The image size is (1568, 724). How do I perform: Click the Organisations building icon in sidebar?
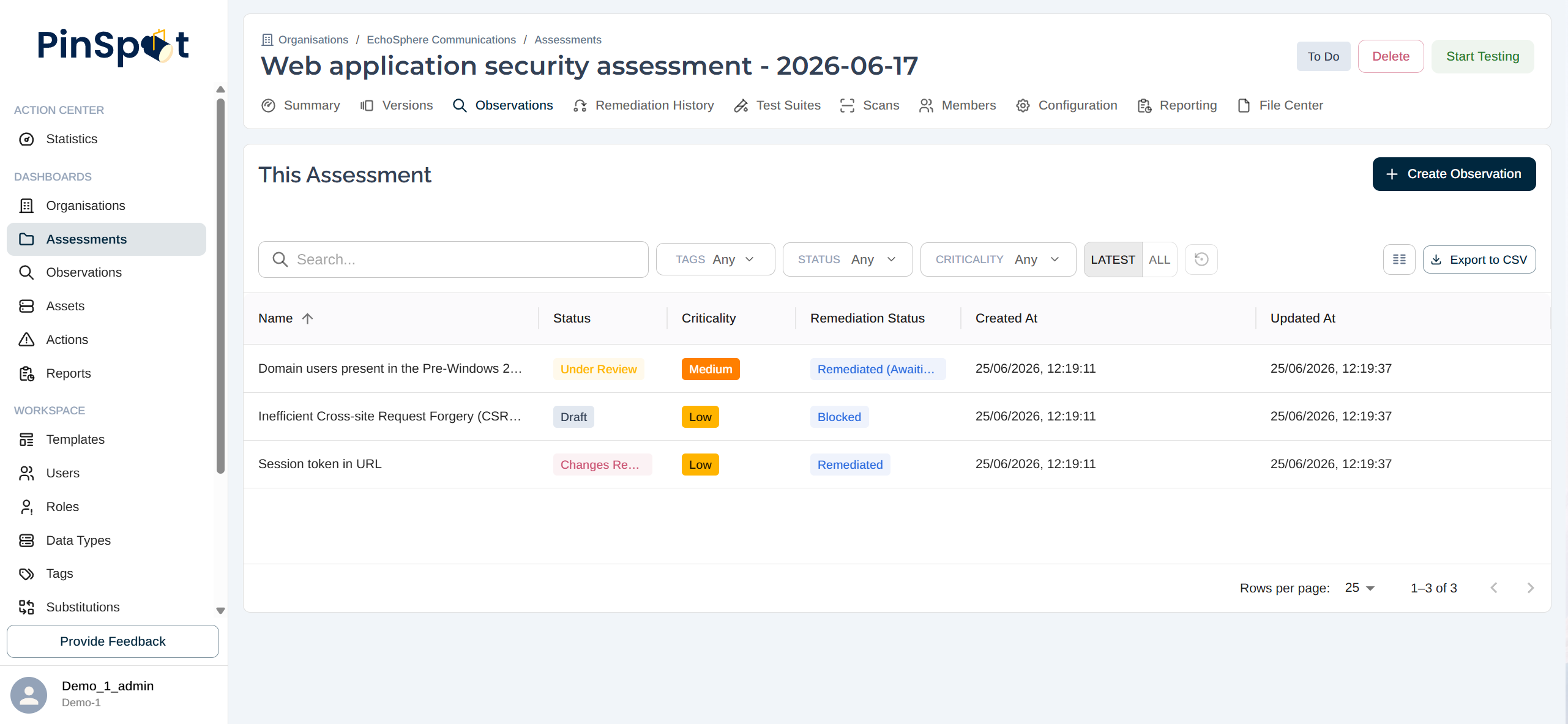click(x=26, y=206)
